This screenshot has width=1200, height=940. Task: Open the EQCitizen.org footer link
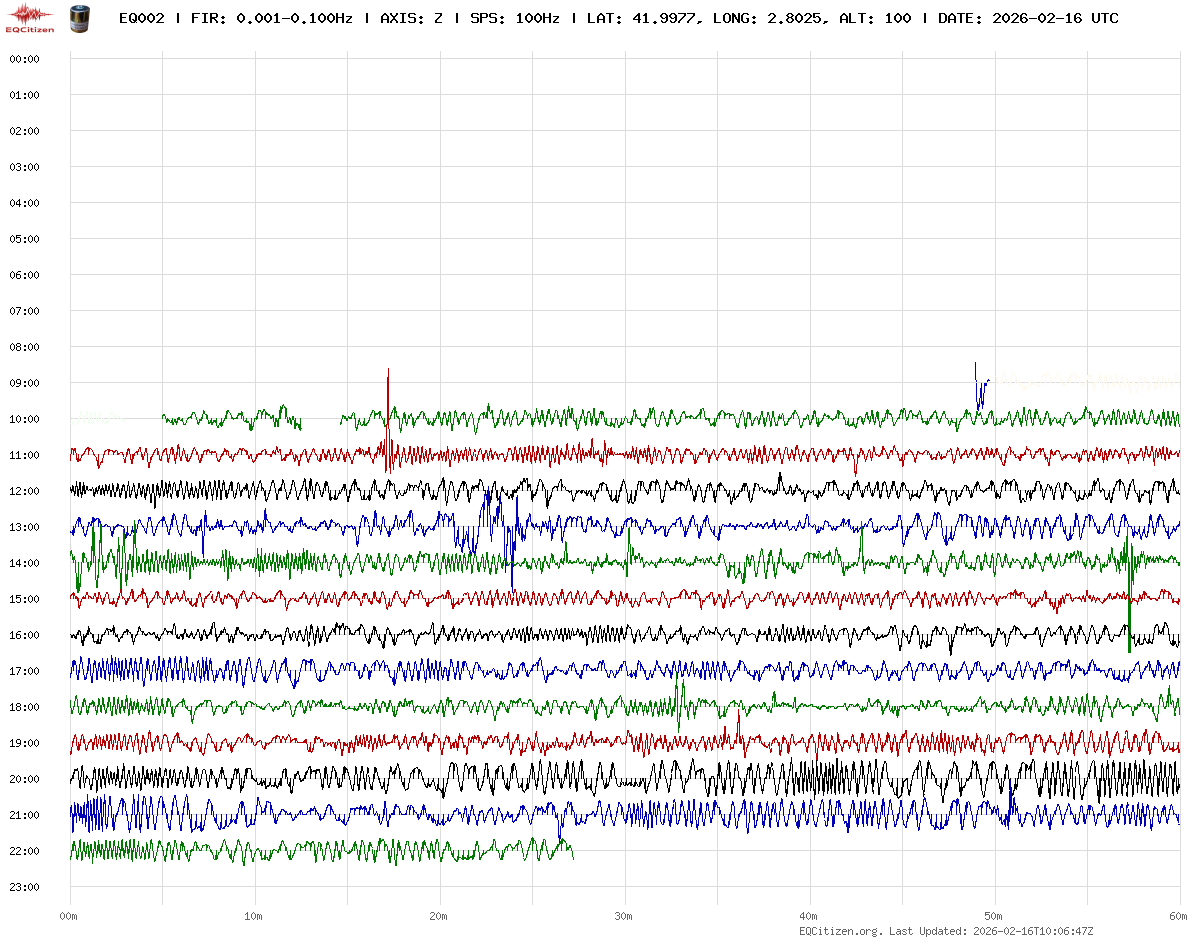click(841, 931)
